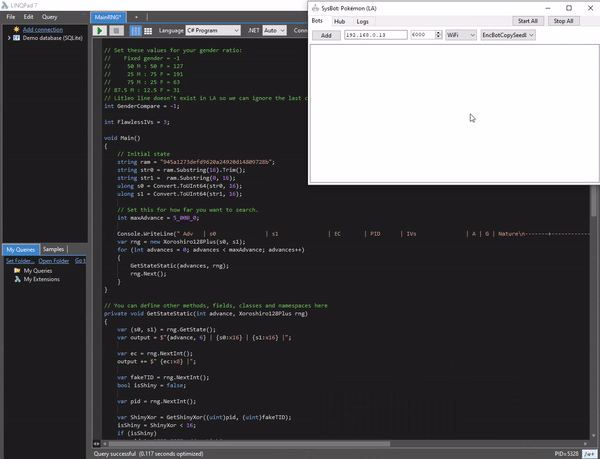The height and width of the screenshot is (459, 600).
Task: Expand the Demo database tree node
Action: [9, 38]
